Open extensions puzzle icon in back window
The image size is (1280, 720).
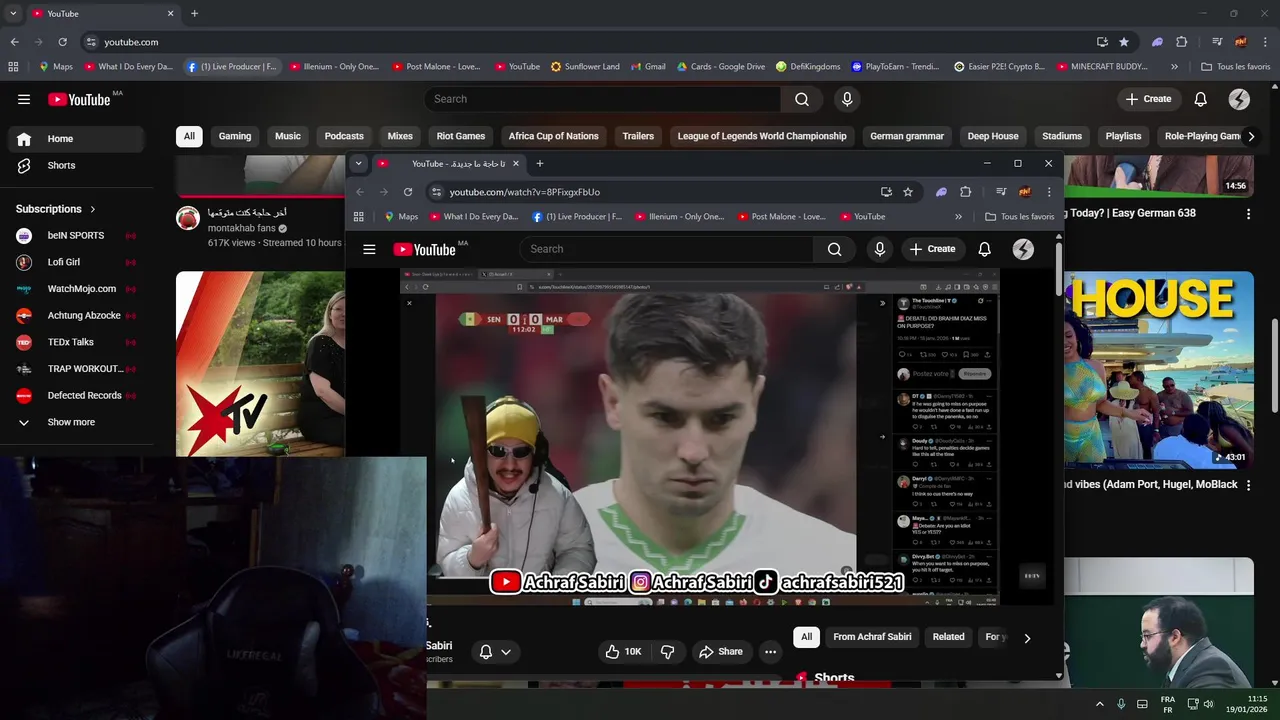1181,42
